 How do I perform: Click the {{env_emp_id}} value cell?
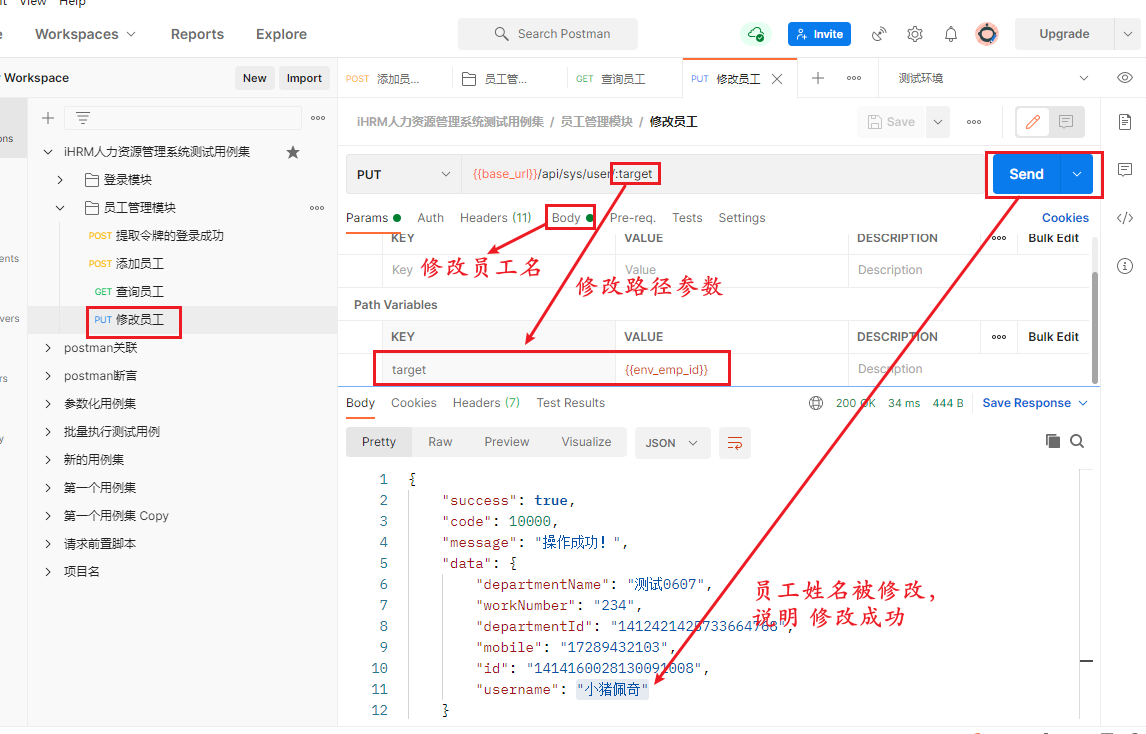[x=731, y=369]
